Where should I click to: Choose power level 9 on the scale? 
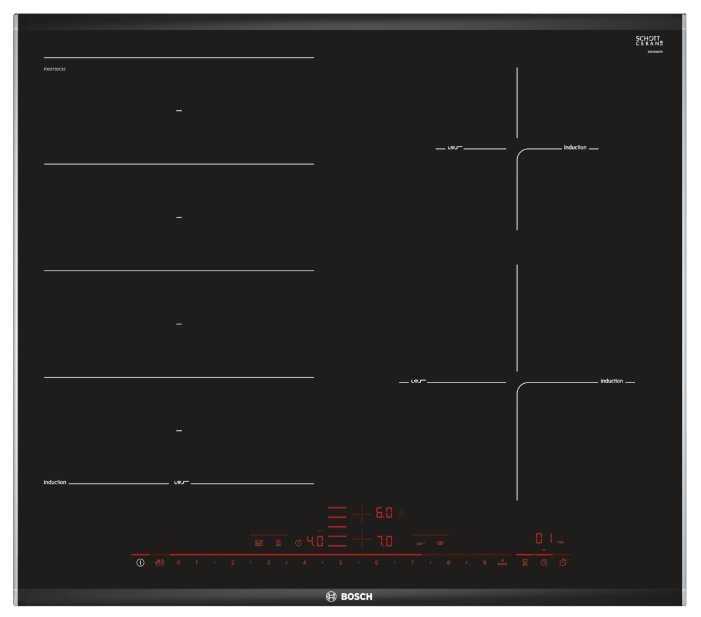click(484, 563)
